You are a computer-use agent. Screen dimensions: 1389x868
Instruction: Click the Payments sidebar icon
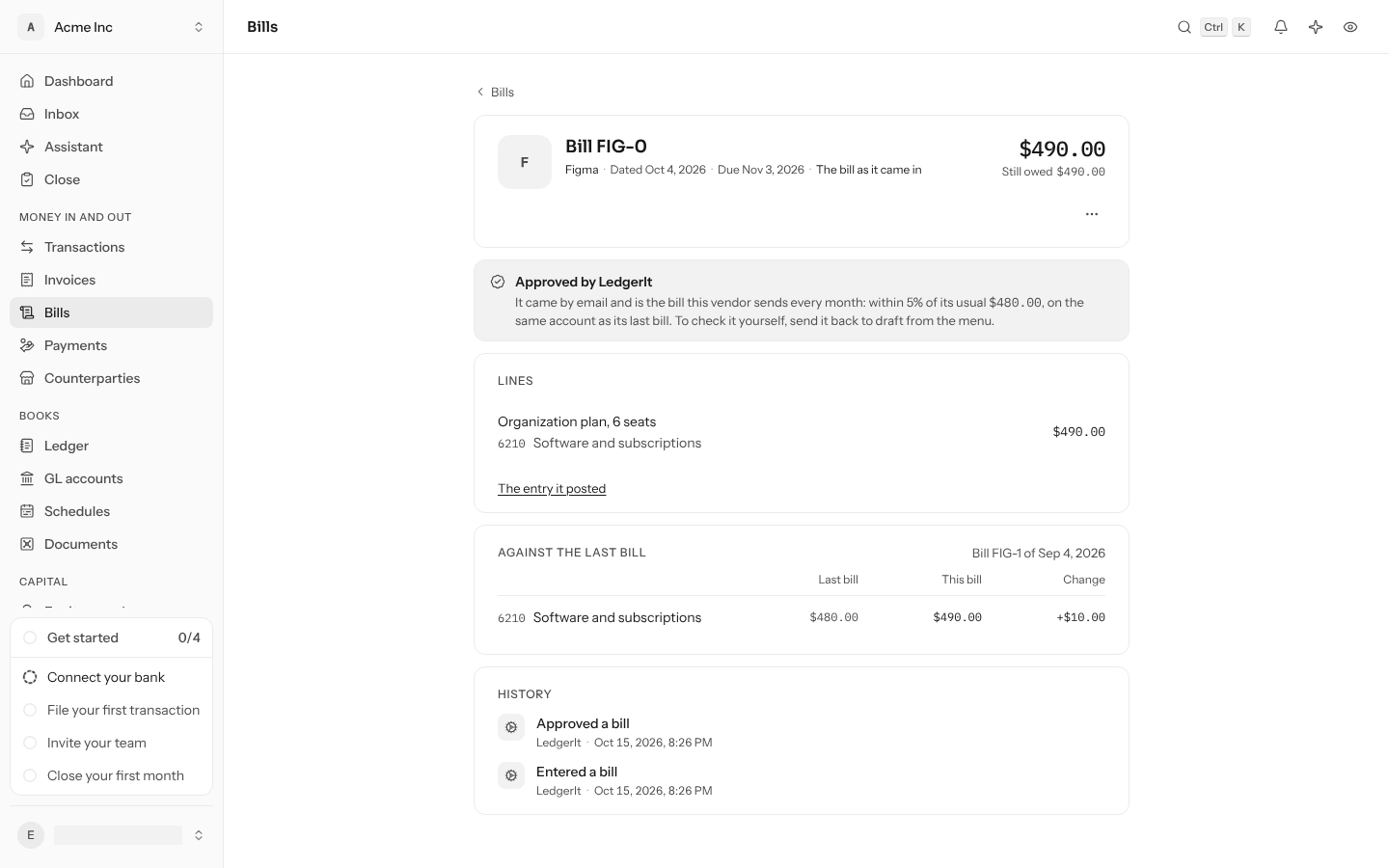coord(27,345)
